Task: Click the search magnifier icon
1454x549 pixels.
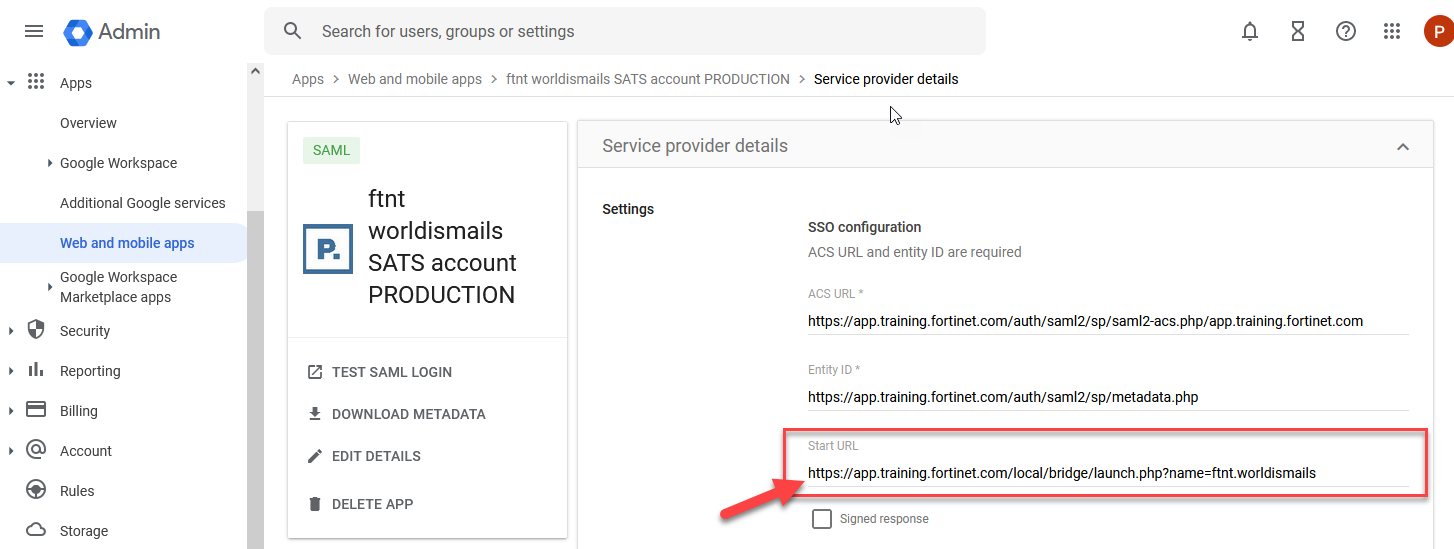Action: tap(292, 31)
